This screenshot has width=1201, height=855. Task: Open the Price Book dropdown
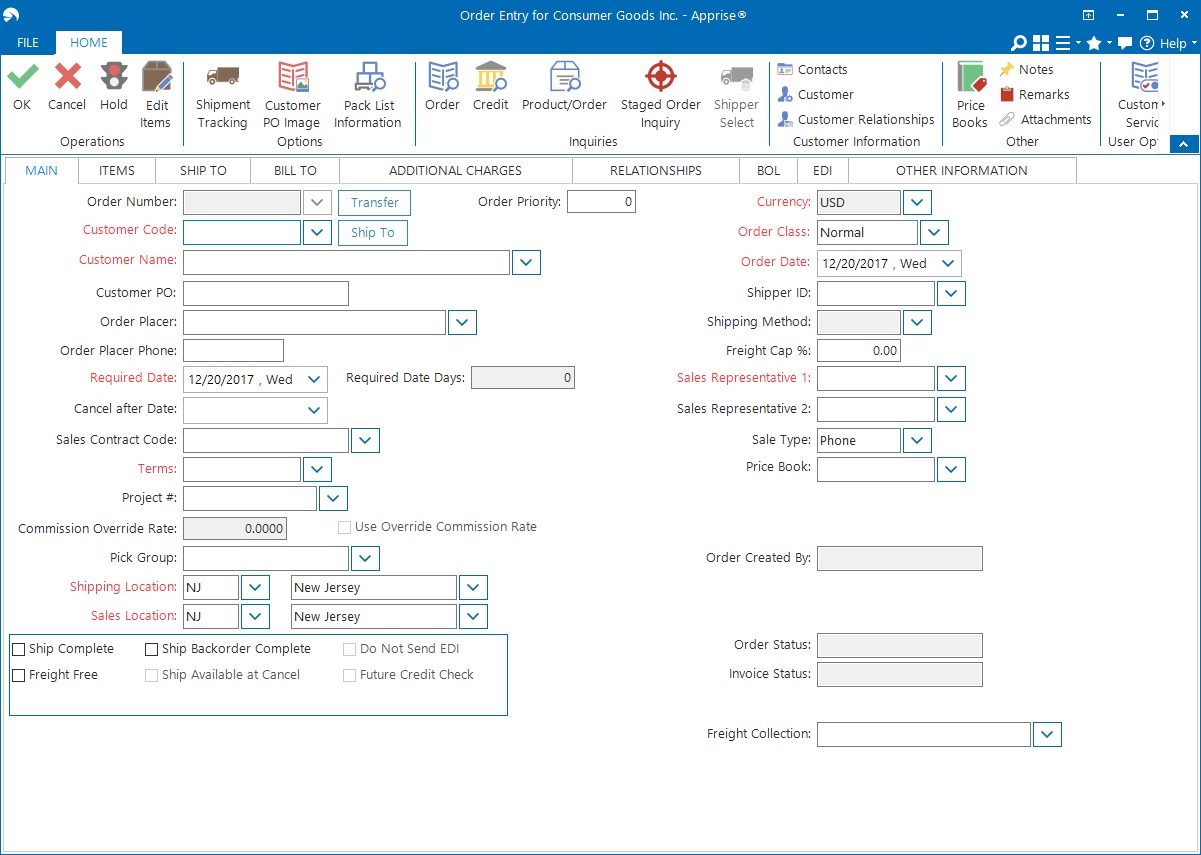click(951, 469)
